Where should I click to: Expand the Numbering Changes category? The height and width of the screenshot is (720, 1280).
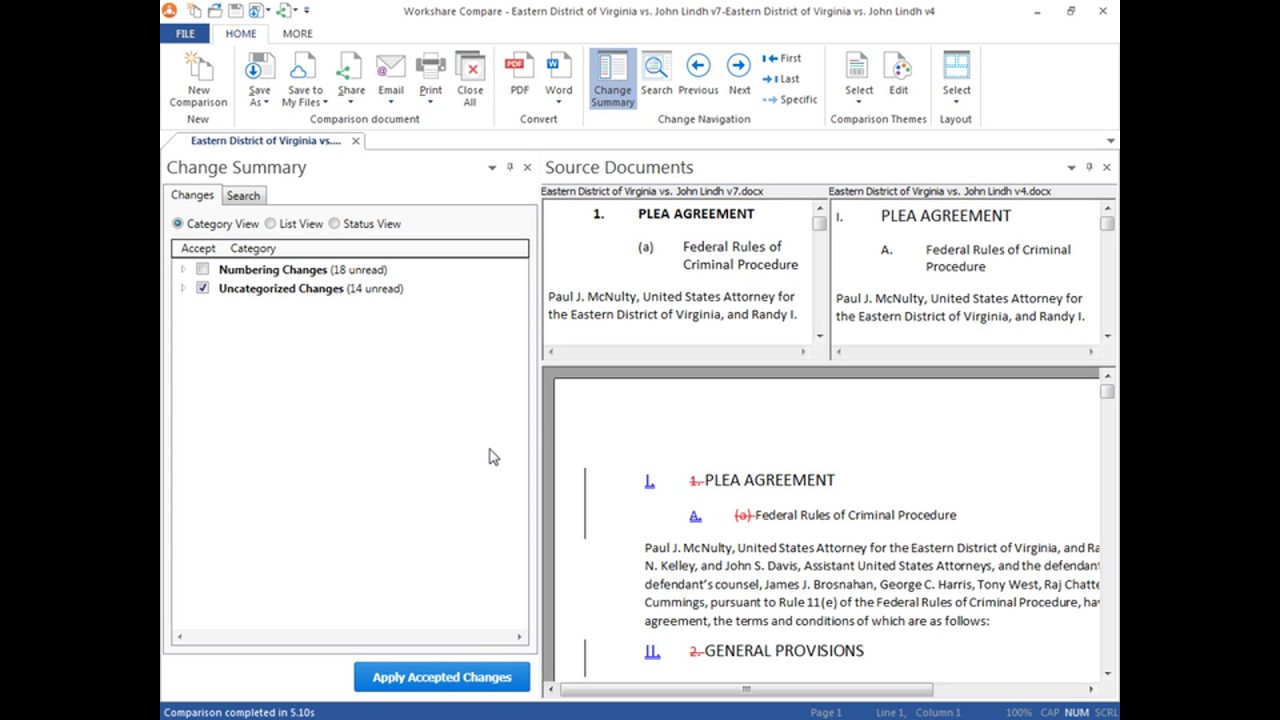pos(183,269)
